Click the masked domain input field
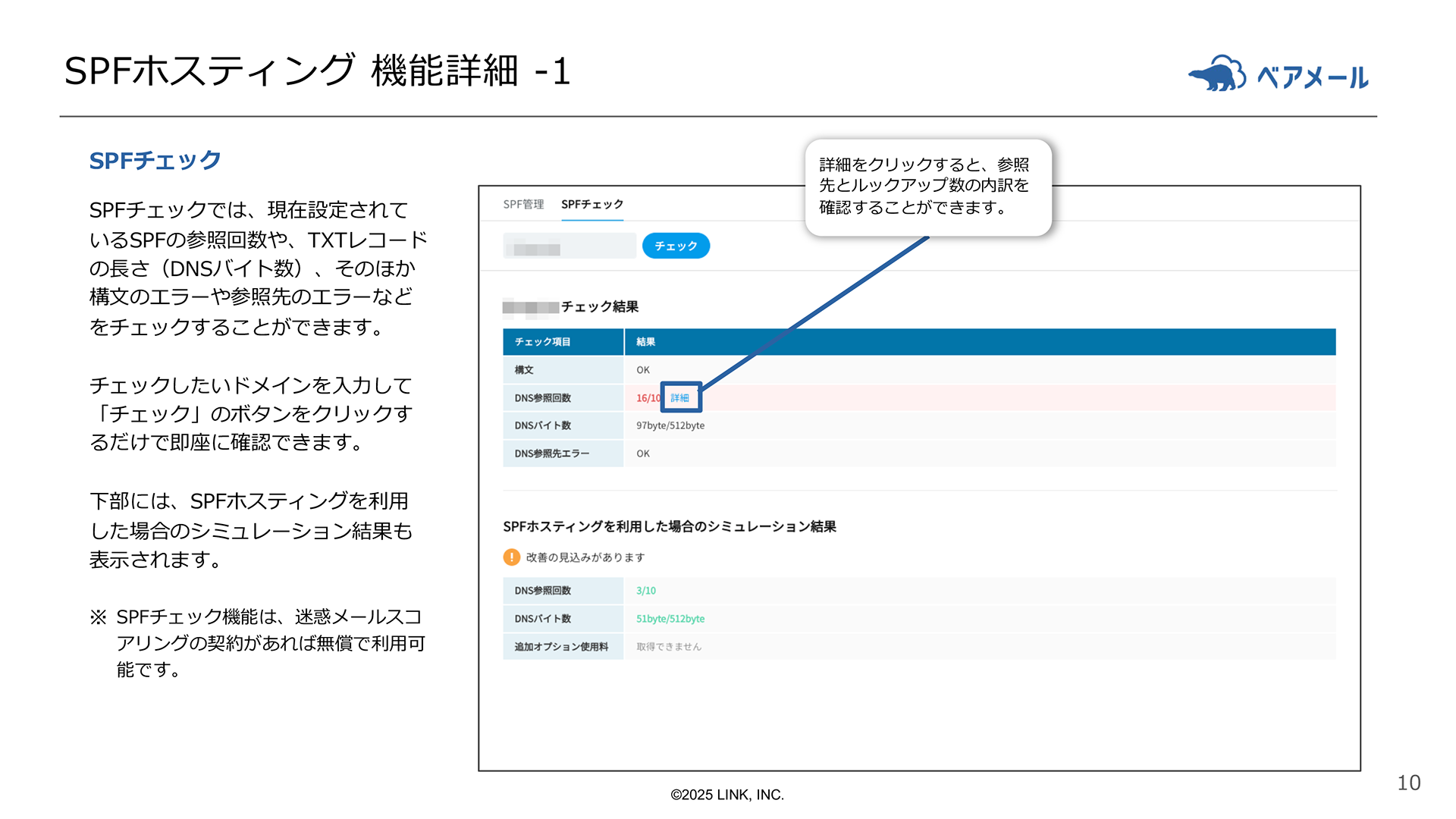 coord(570,245)
